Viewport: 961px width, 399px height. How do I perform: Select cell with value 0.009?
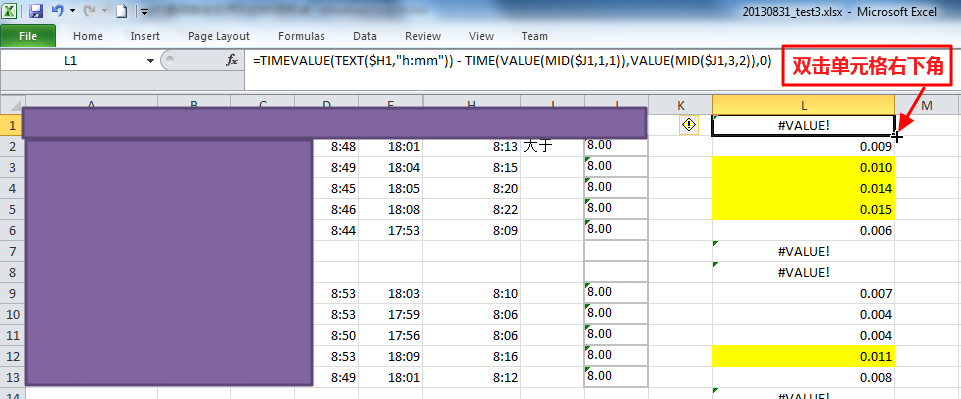coord(803,146)
